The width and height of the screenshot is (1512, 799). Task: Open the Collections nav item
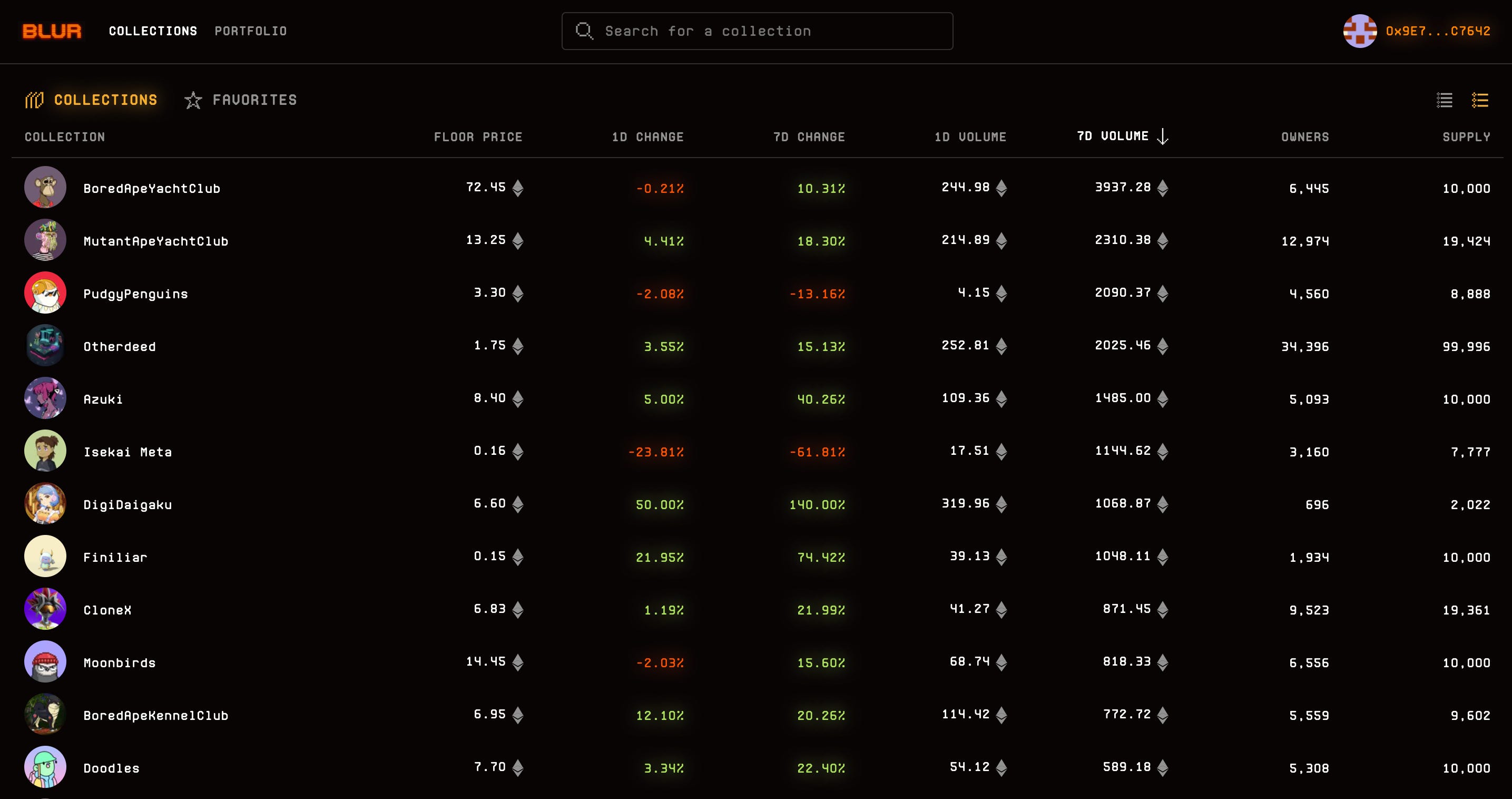153,31
